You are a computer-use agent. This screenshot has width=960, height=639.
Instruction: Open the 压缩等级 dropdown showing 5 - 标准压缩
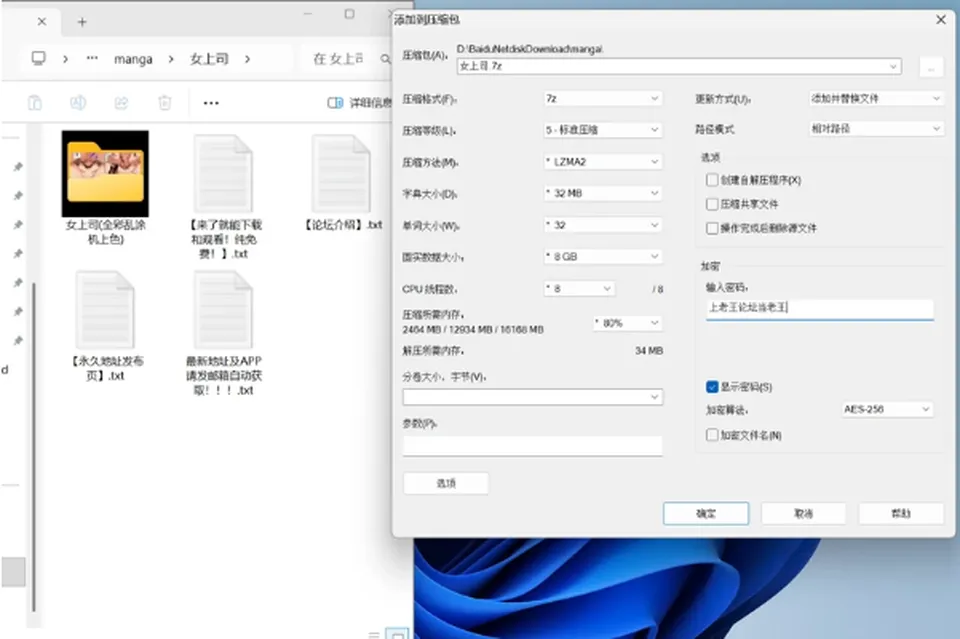point(602,130)
